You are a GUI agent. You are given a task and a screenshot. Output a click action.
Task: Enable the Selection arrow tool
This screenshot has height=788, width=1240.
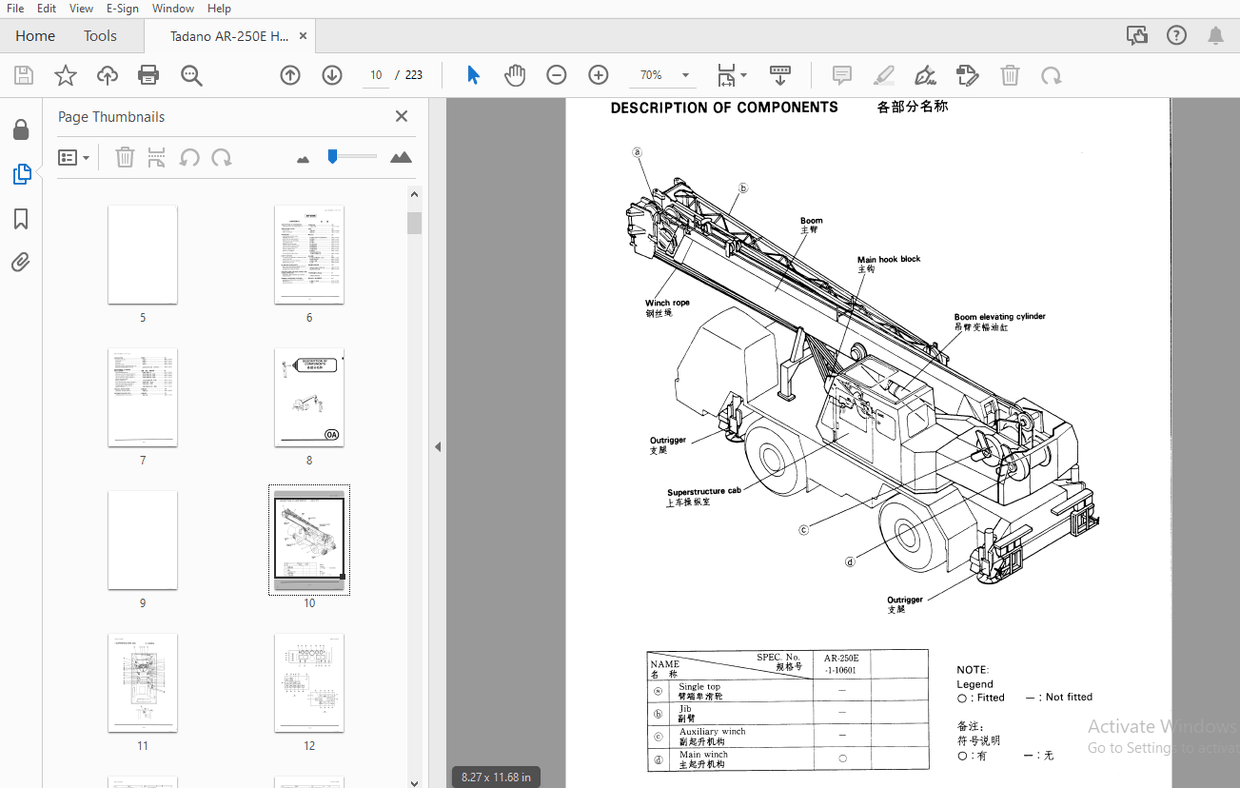472,75
